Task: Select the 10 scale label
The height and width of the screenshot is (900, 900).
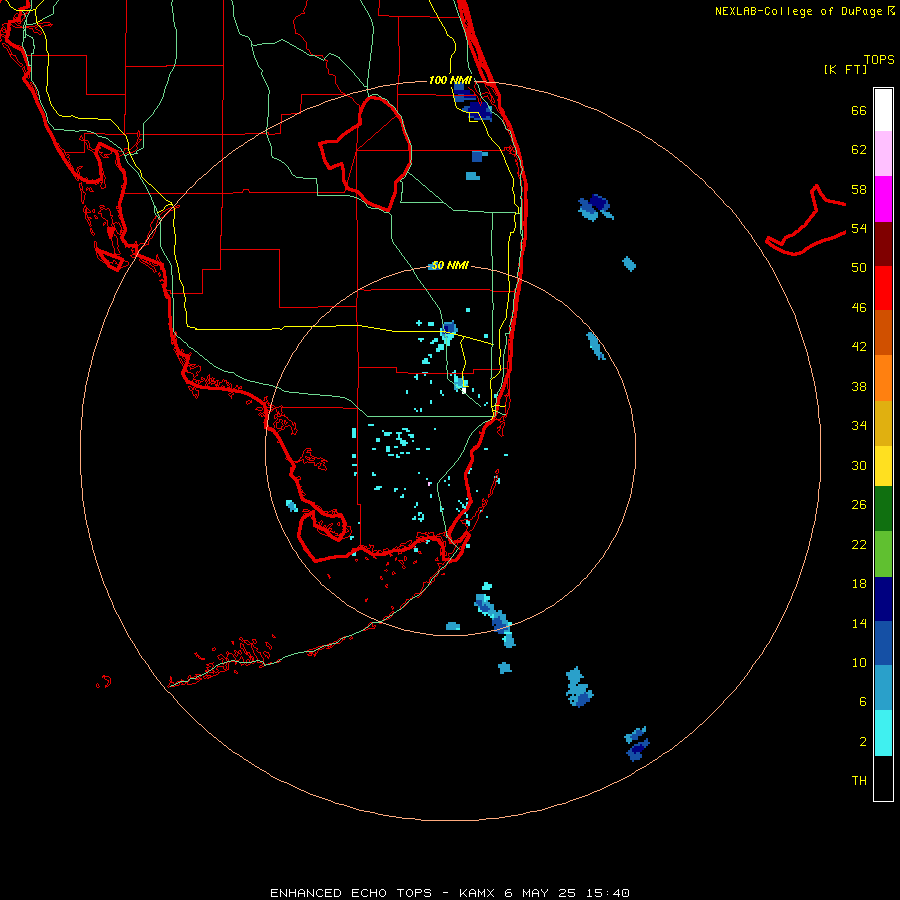Action: click(859, 662)
